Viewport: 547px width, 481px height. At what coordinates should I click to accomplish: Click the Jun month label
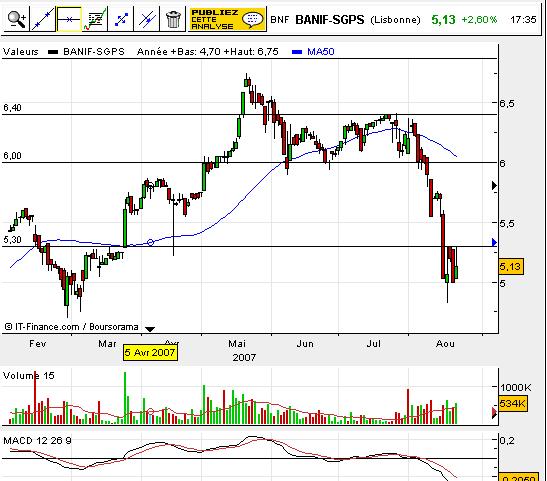pyautogui.click(x=305, y=344)
